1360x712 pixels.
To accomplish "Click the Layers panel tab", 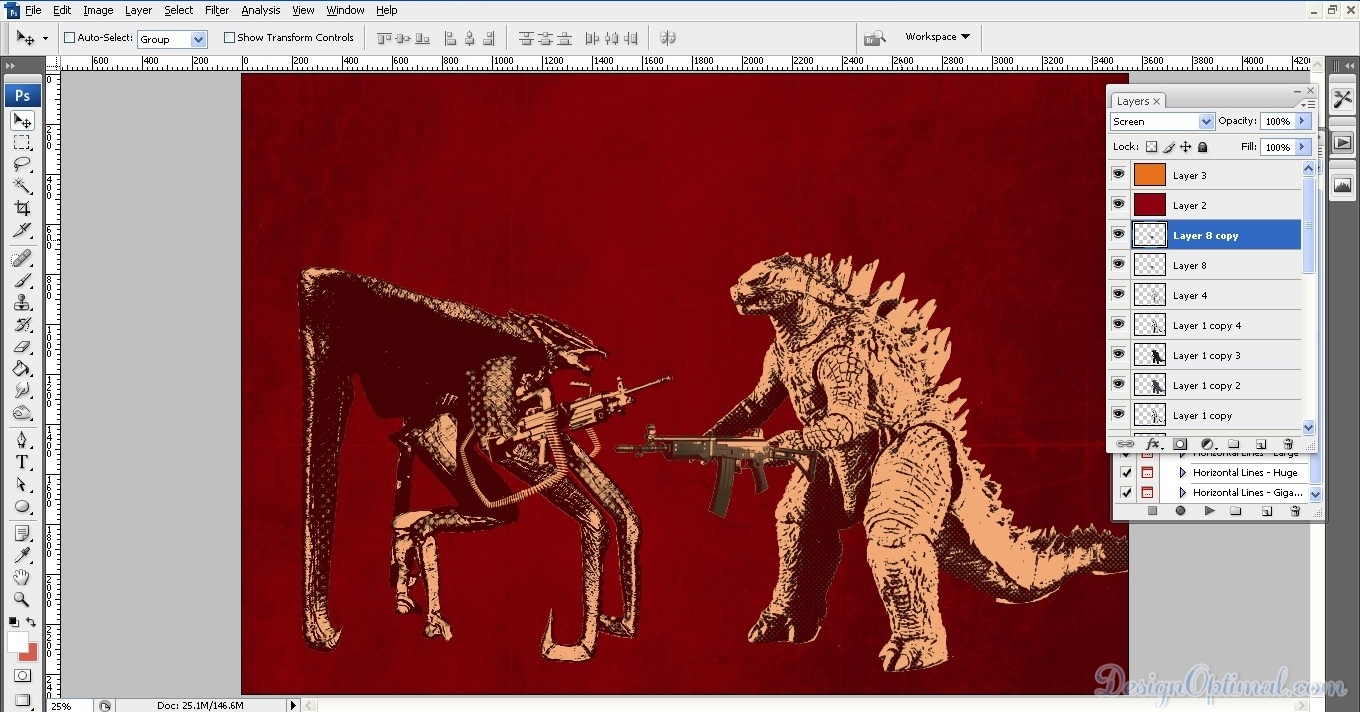I will (x=1138, y=101).
